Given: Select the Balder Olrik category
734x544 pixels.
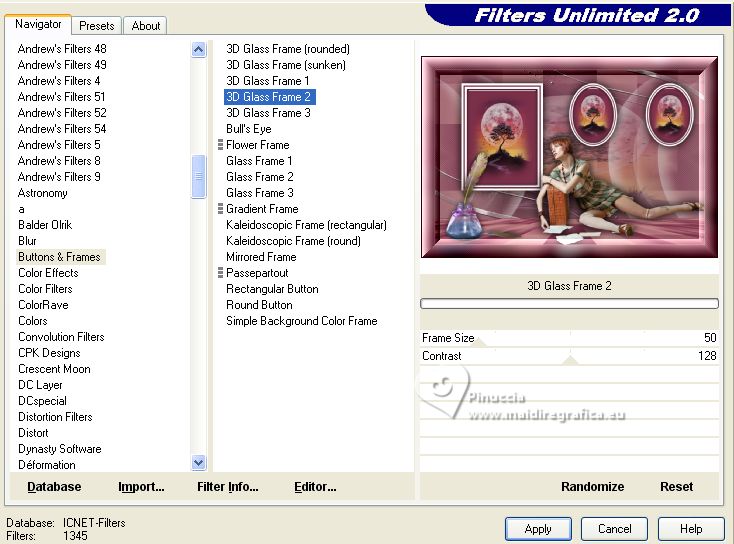Looking at the screenshot, I should (45, 225).
